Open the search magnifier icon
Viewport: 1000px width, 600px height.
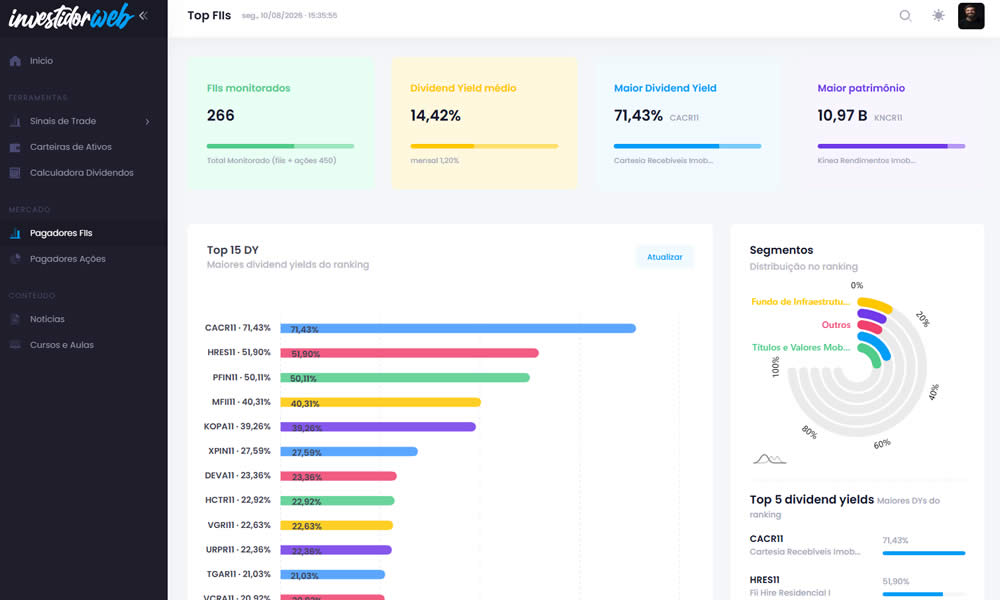905,15
